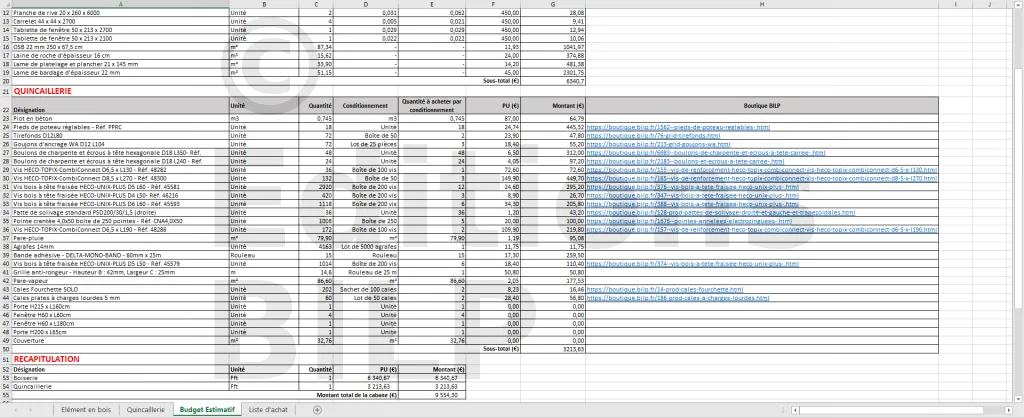Switch to the Elément en bois sheet
This screenshot has height=418, width=1024.
click(x=85, y=410)
